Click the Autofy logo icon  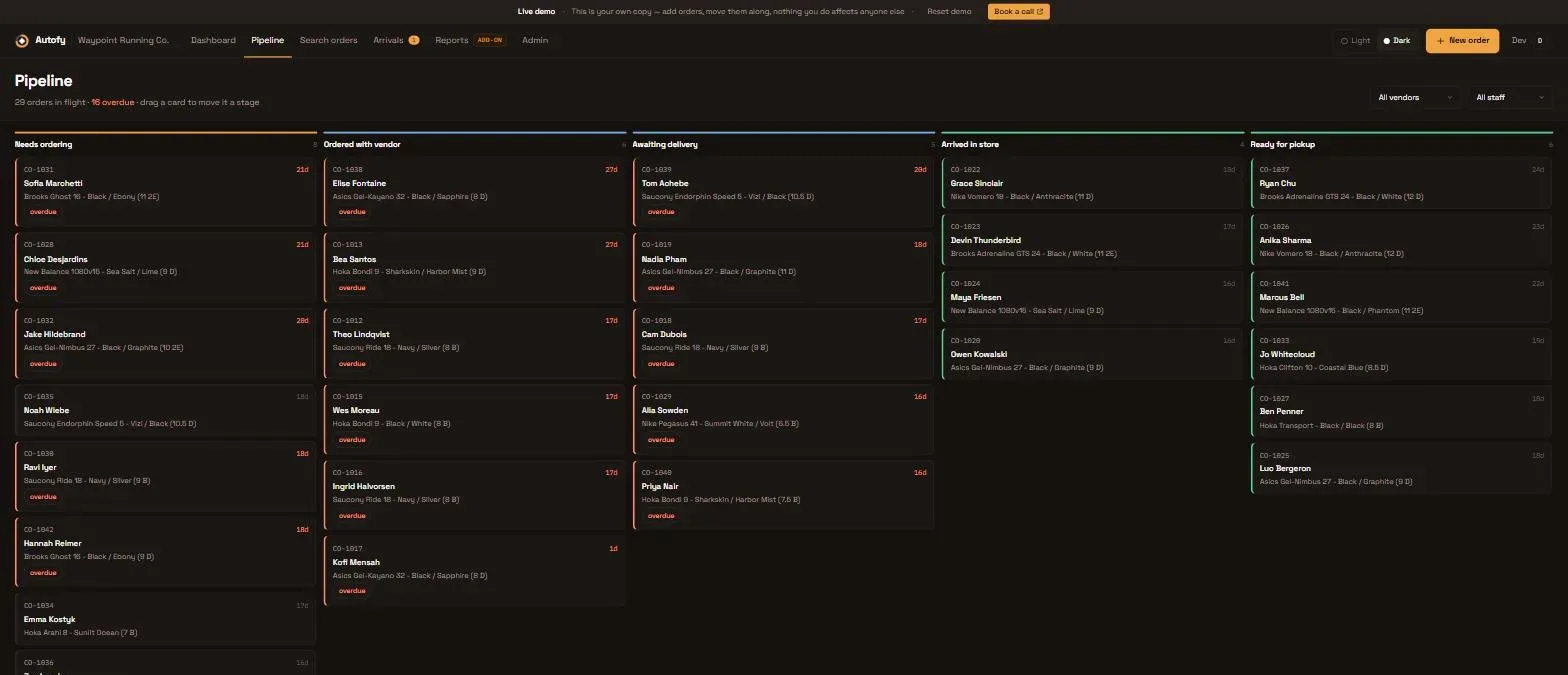pos(22,41)
